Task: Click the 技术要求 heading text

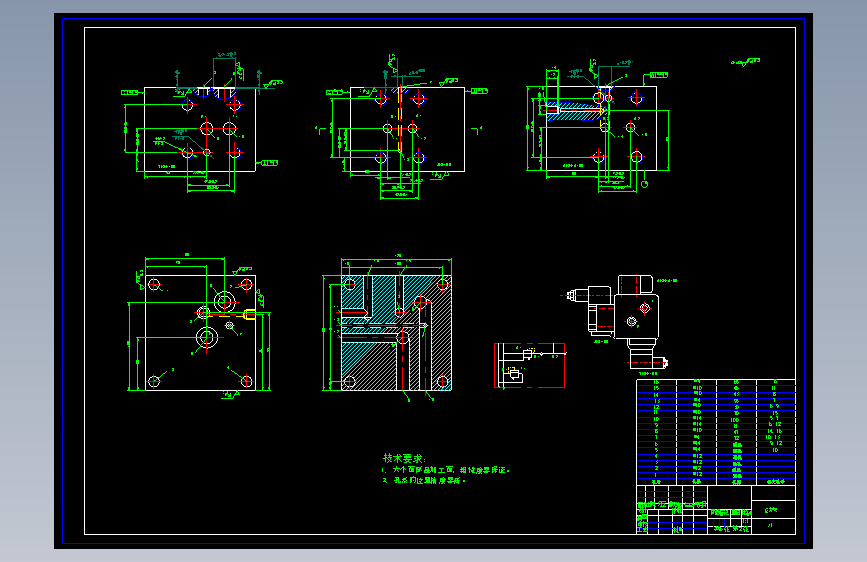Action: [404, 459]
